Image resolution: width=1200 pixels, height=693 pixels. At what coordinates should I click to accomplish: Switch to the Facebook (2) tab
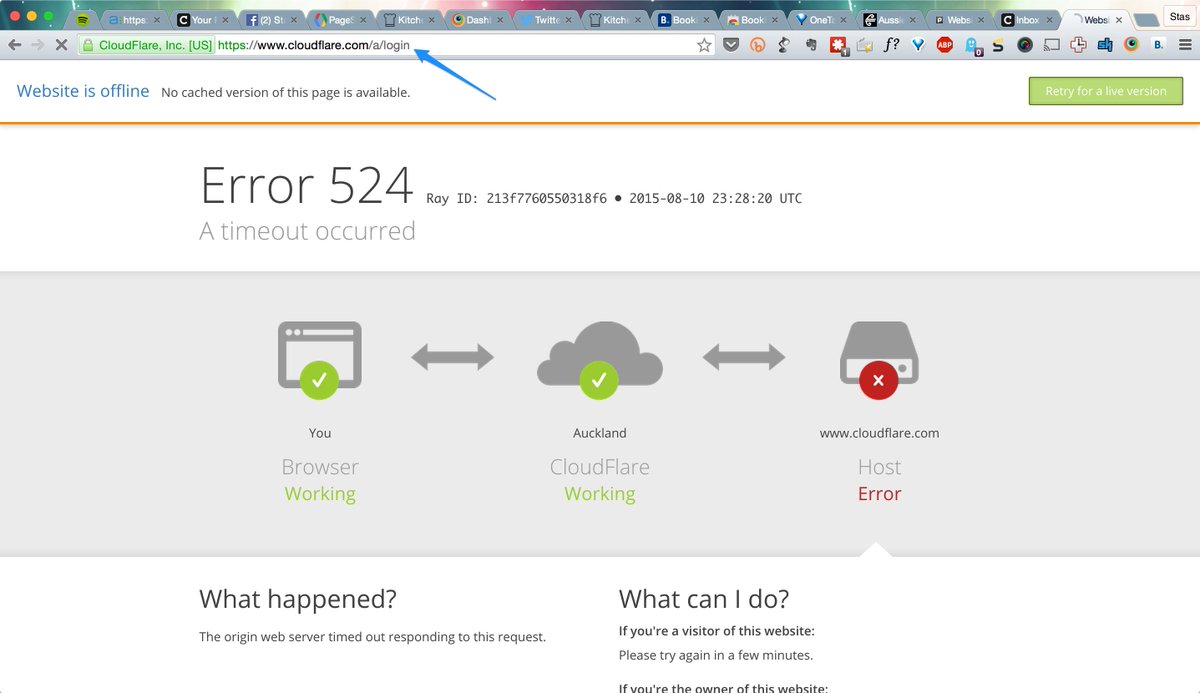[x=269, y=19]
